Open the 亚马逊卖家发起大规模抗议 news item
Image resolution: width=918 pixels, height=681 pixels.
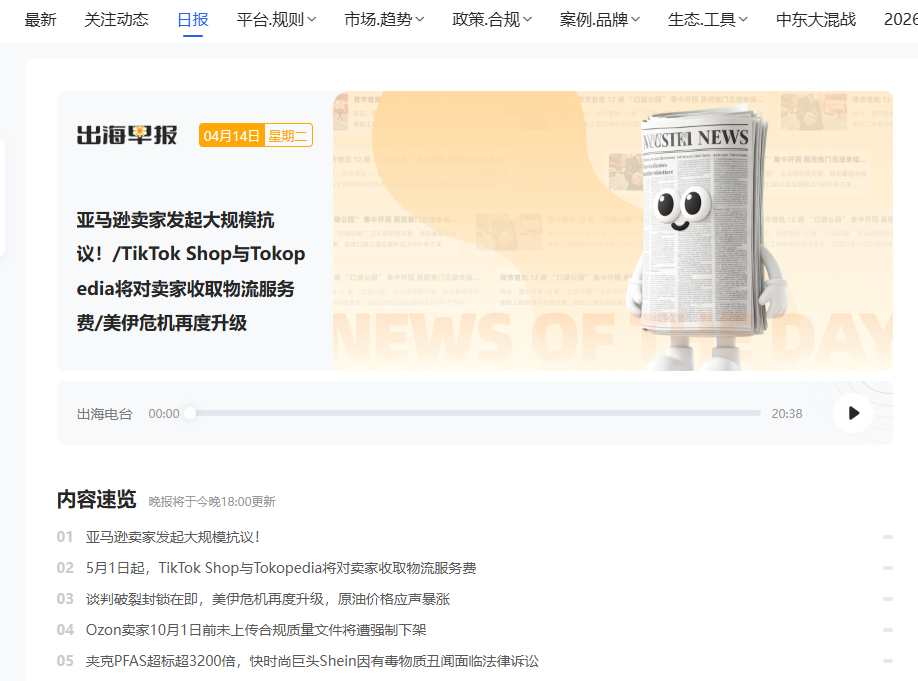[173, 537]
